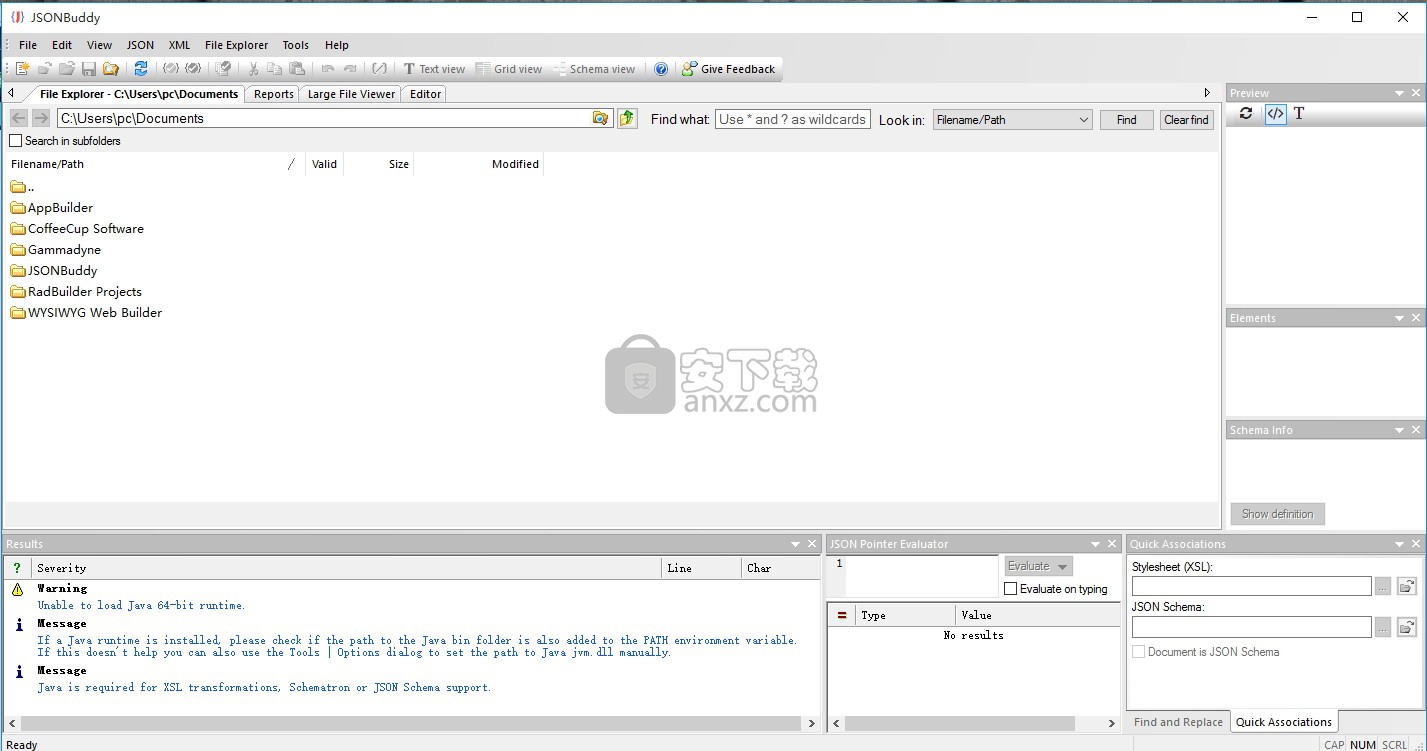This screenshot has width=1427, height=751.
Task: Click the New document toolbar icon
Action: pos(22,69)
